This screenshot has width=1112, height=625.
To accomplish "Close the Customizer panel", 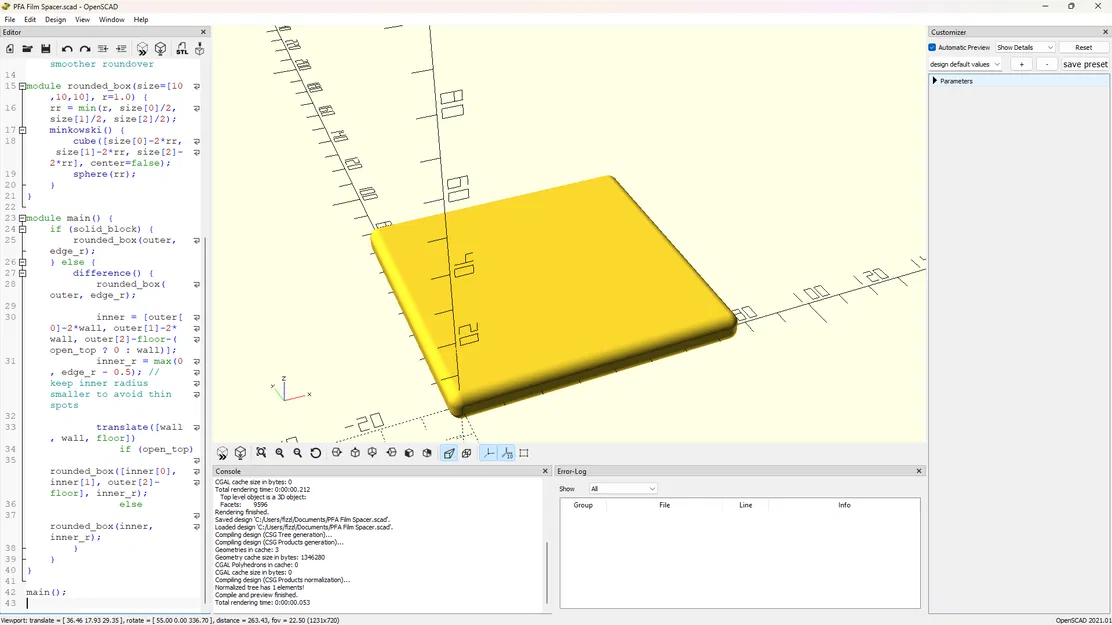I will point(1105,32).
